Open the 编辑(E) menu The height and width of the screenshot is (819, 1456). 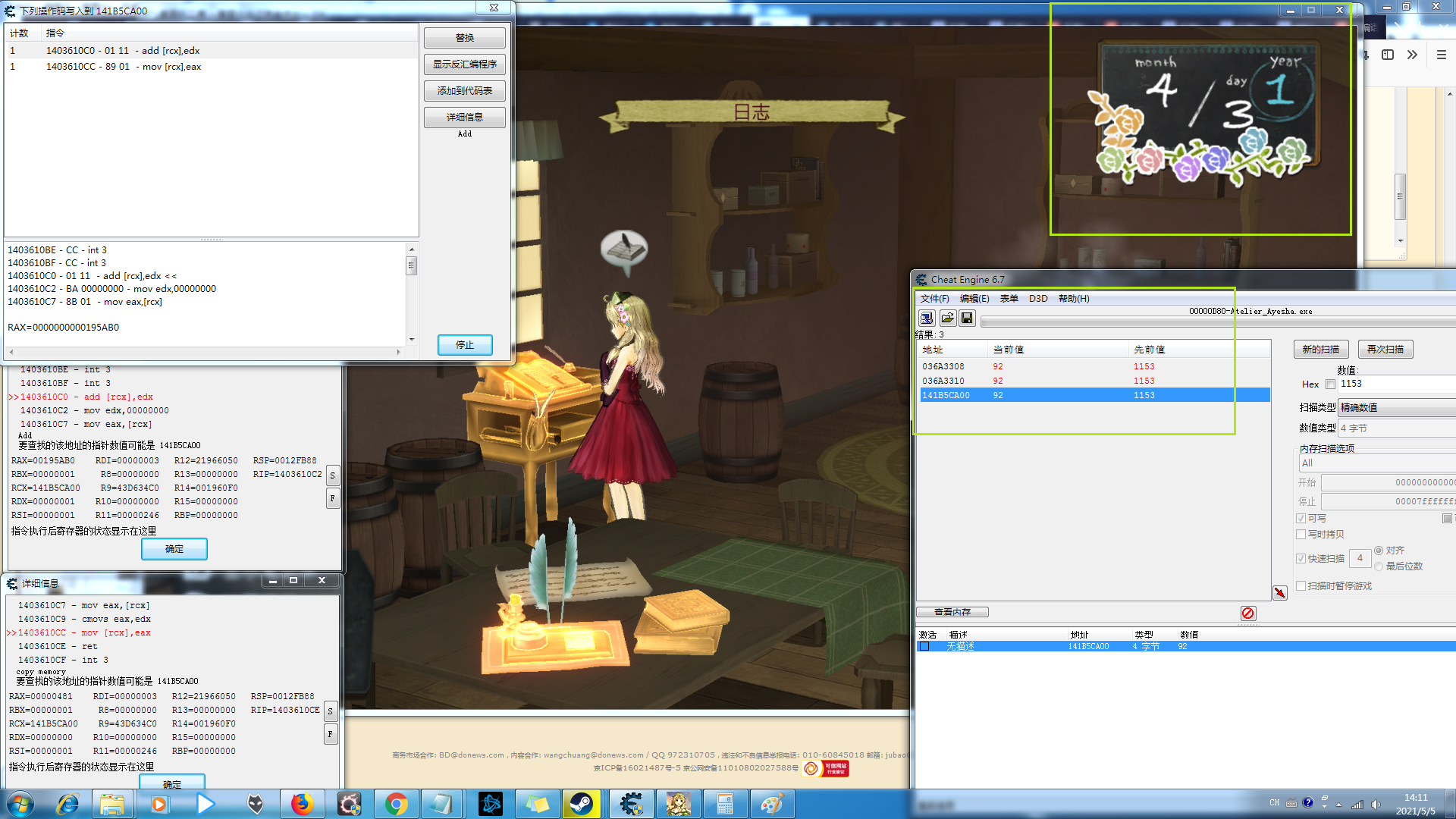(974, 299)
